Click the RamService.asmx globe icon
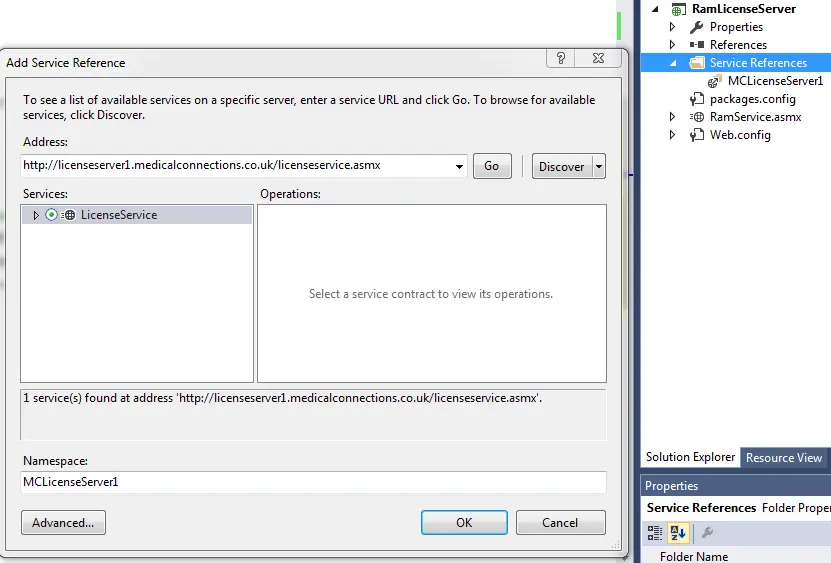 pyautogui.click(x=697, y=117)
